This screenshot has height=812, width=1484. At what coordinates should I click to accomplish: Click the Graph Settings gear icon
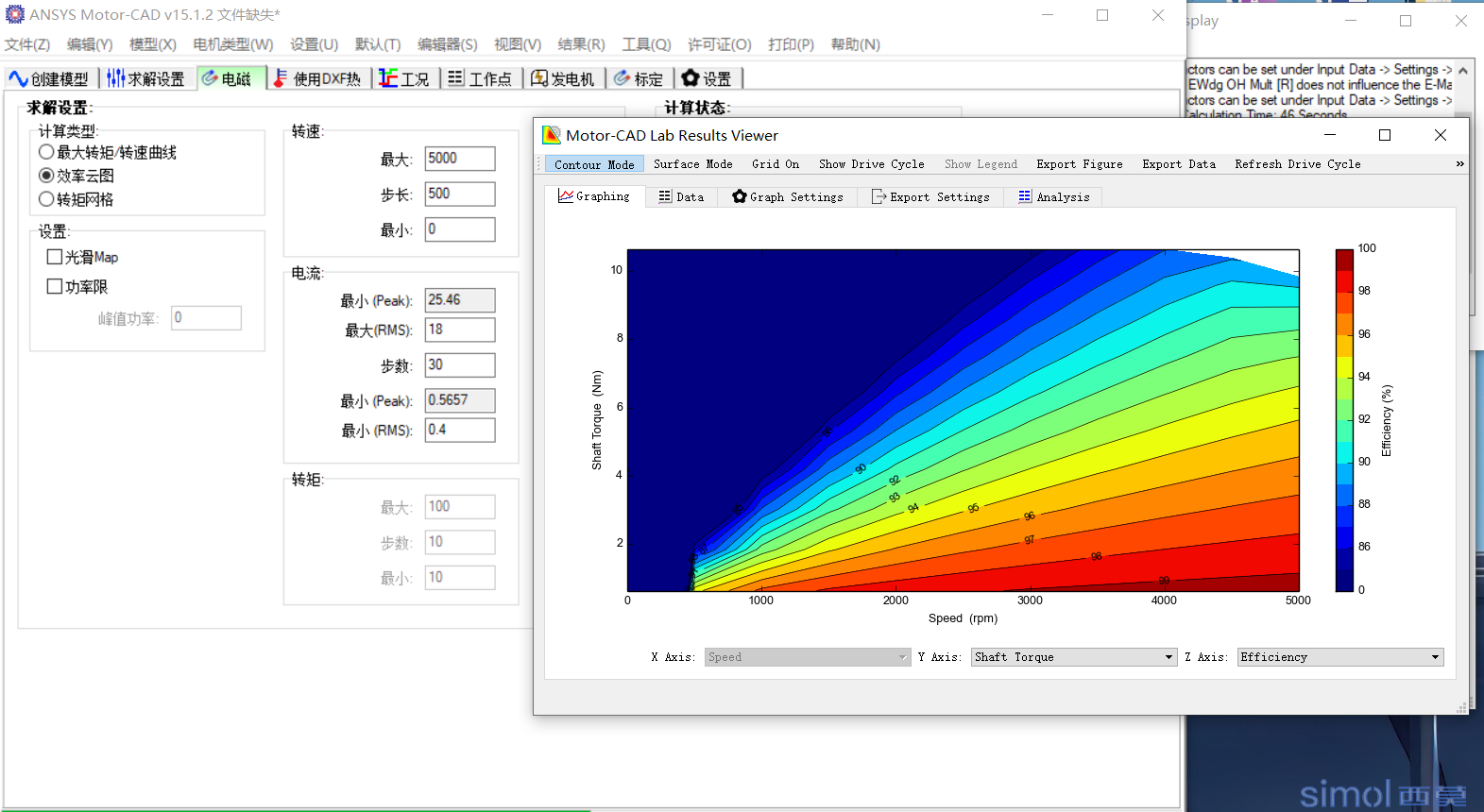click(x=740, y=196)
